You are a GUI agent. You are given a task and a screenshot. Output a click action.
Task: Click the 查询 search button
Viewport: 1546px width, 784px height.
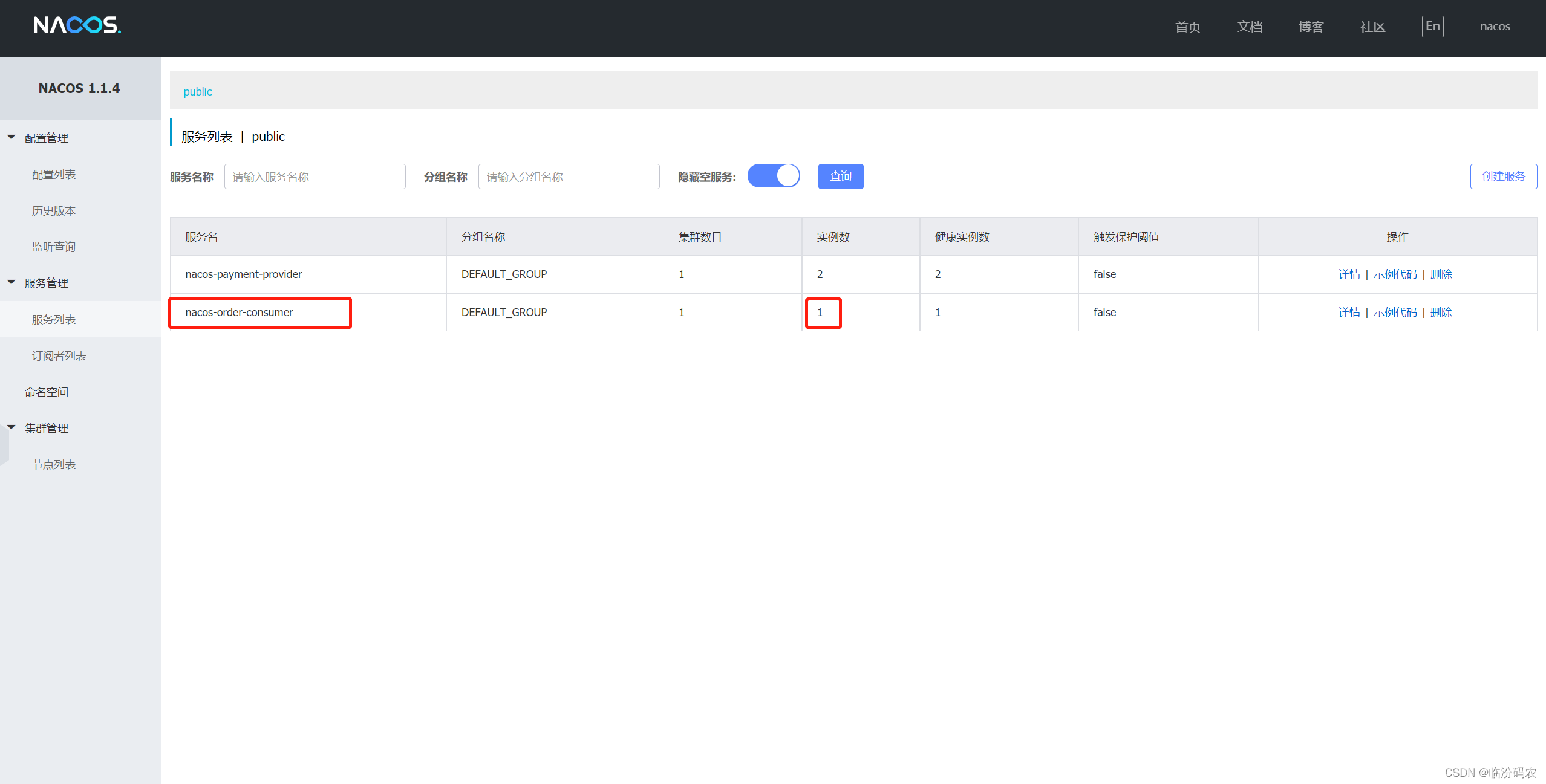coord(841,176)
